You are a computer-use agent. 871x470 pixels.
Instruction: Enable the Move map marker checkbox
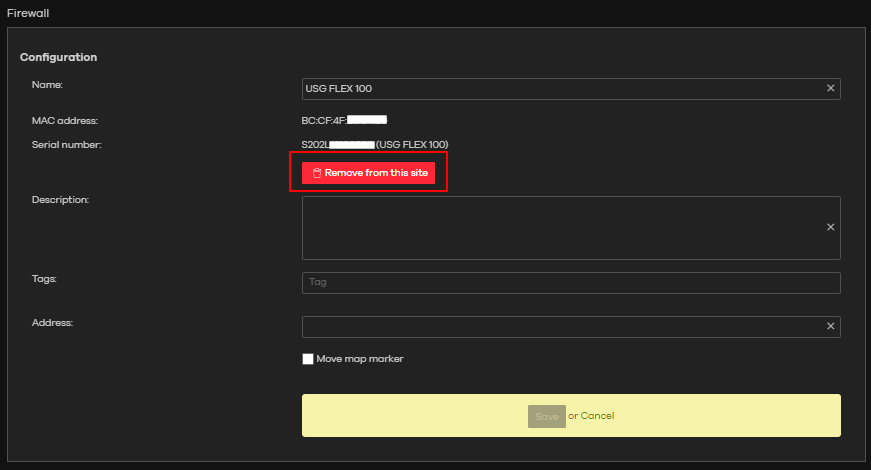tap(308, 359)
